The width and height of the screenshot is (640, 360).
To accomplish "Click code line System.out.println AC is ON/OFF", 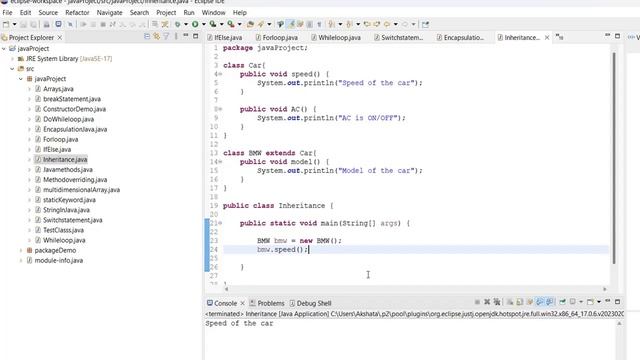I will [x=331, y=118].
